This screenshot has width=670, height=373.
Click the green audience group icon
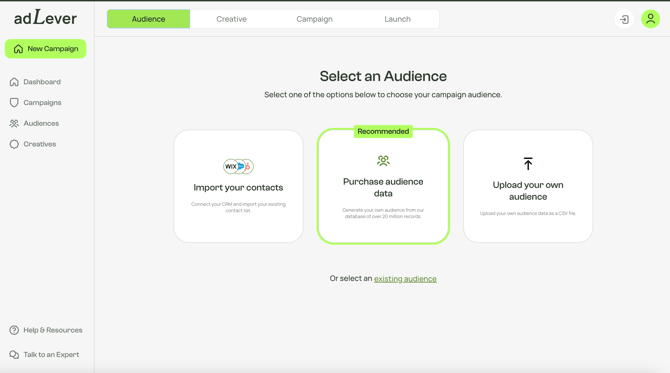pyautogui.click(x=383, y=161)
